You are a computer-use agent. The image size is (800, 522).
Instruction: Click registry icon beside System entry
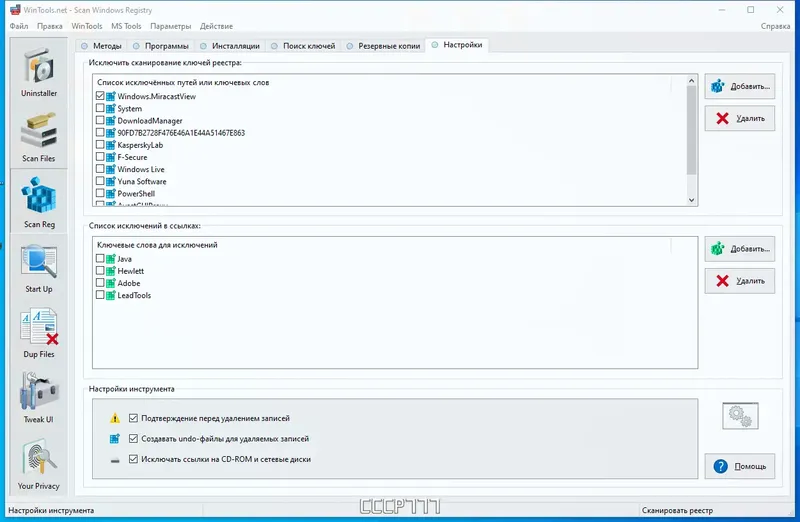tap(111, 108)
